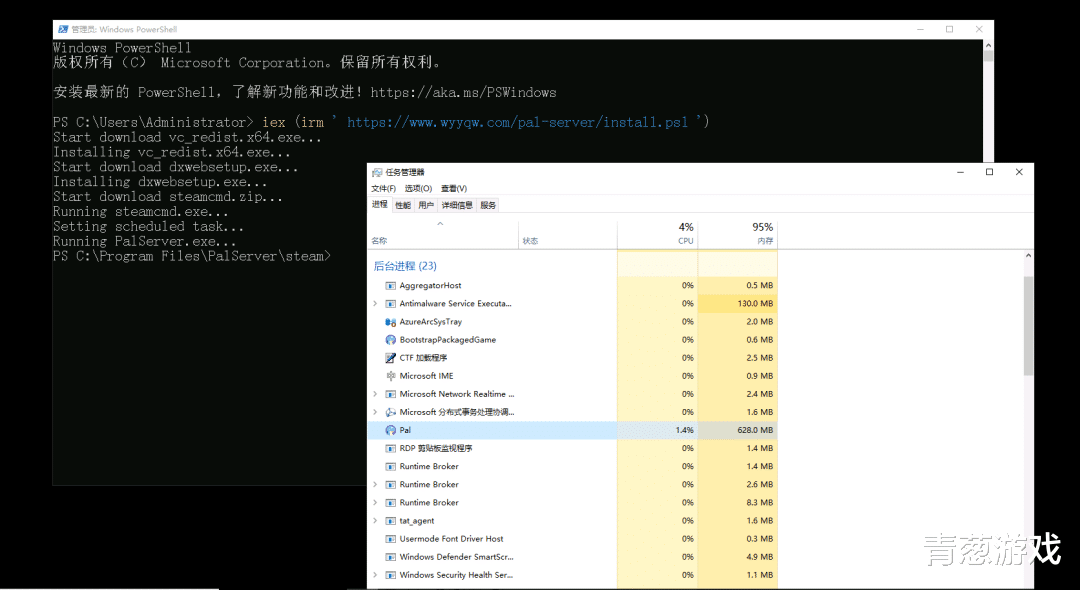The image size is (1080, 590).
Task: Select the Usermode Font Driver Host name
Action: [x=451, y=539]
